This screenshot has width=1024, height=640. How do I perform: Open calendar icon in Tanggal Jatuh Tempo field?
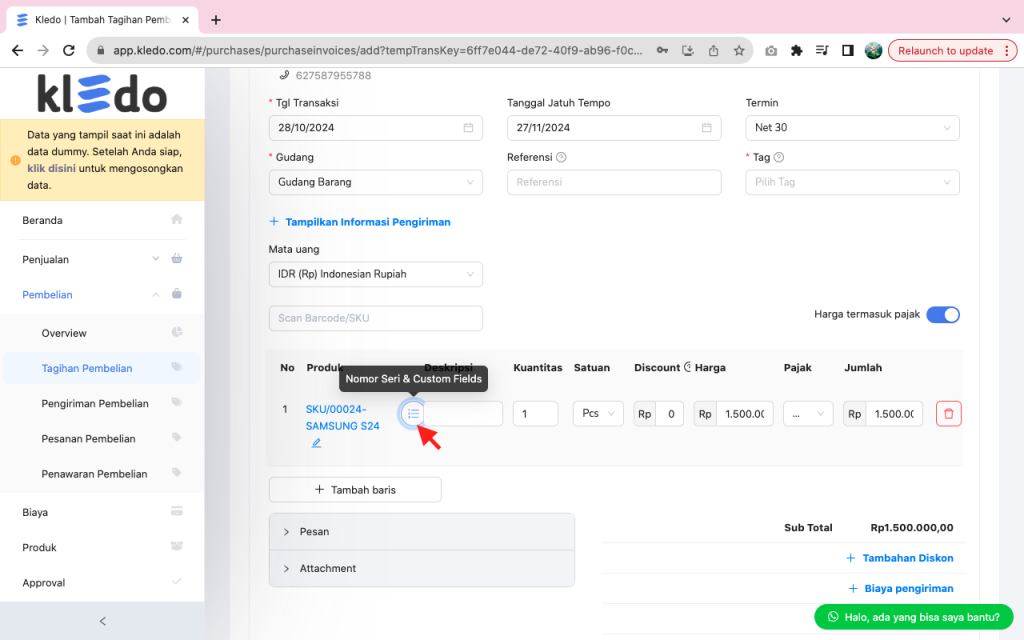707,127
